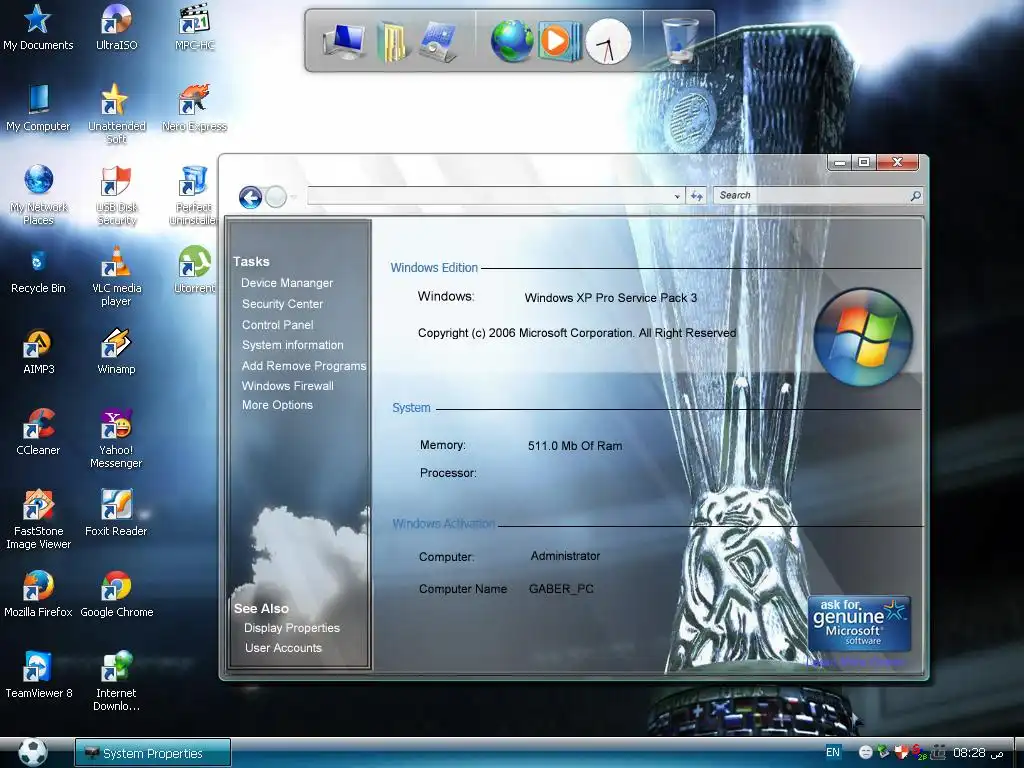Screen dimensions: 1024x768
Task: Click the blue control panel dock icon
Action: (x=438, y=41)
